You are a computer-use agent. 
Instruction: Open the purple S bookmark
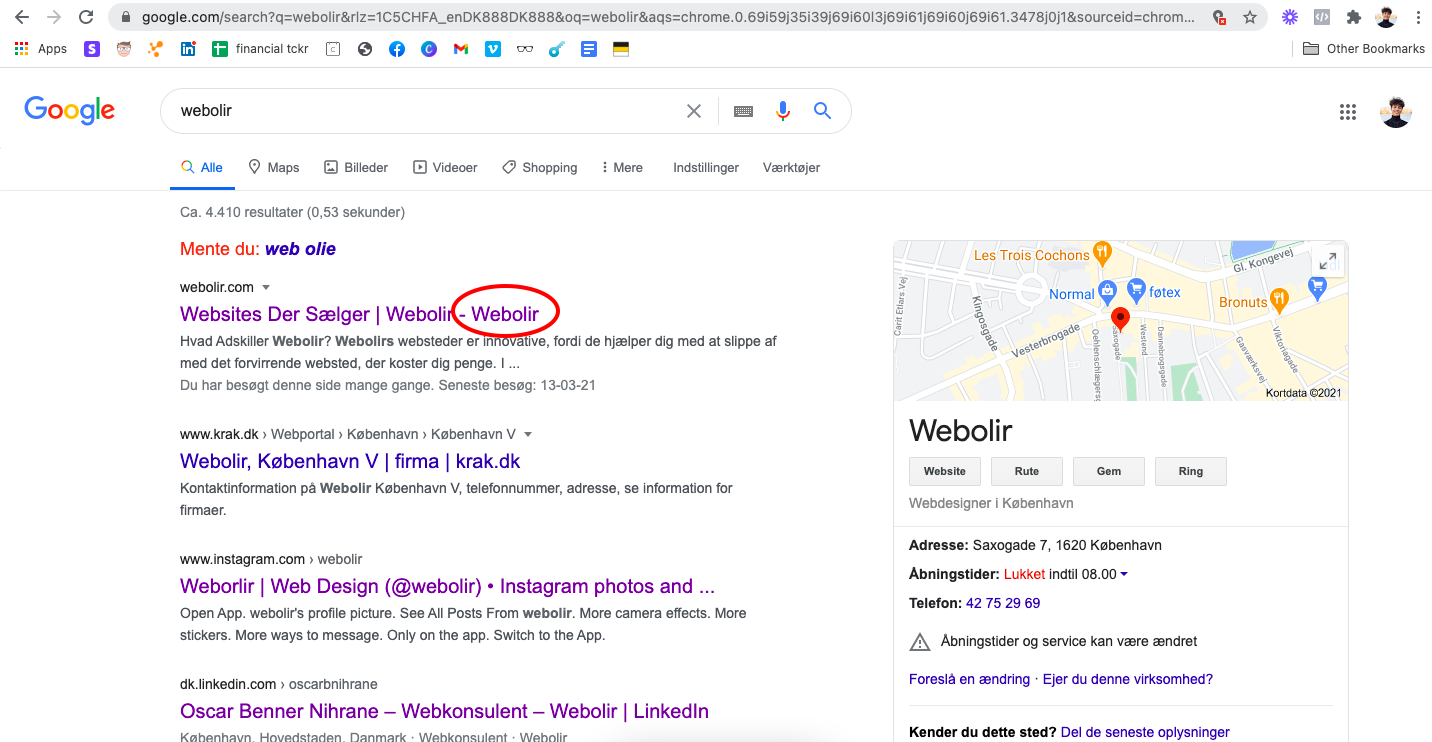[92, 48]
